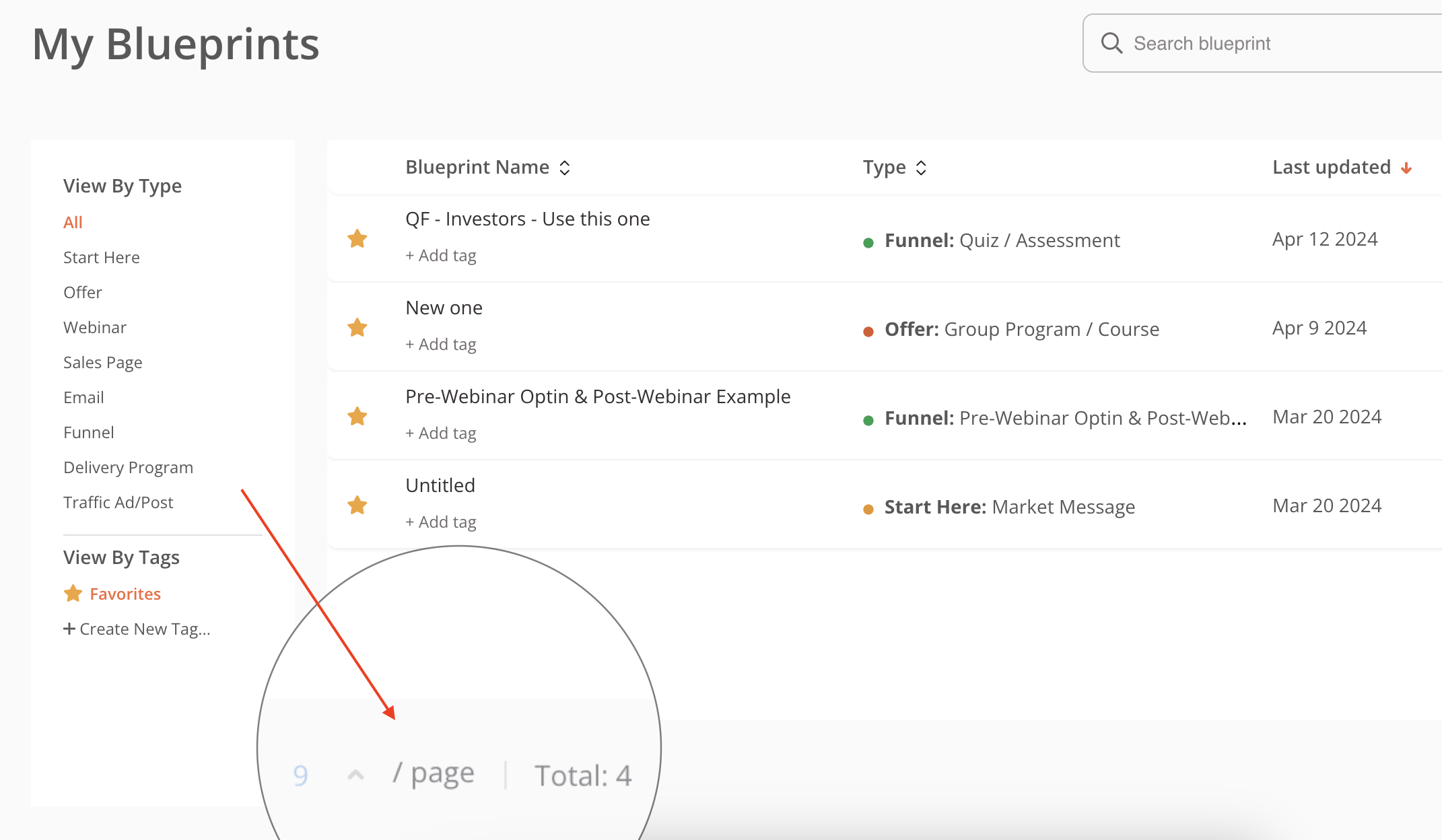Click the Type column sort arrows

921,168
